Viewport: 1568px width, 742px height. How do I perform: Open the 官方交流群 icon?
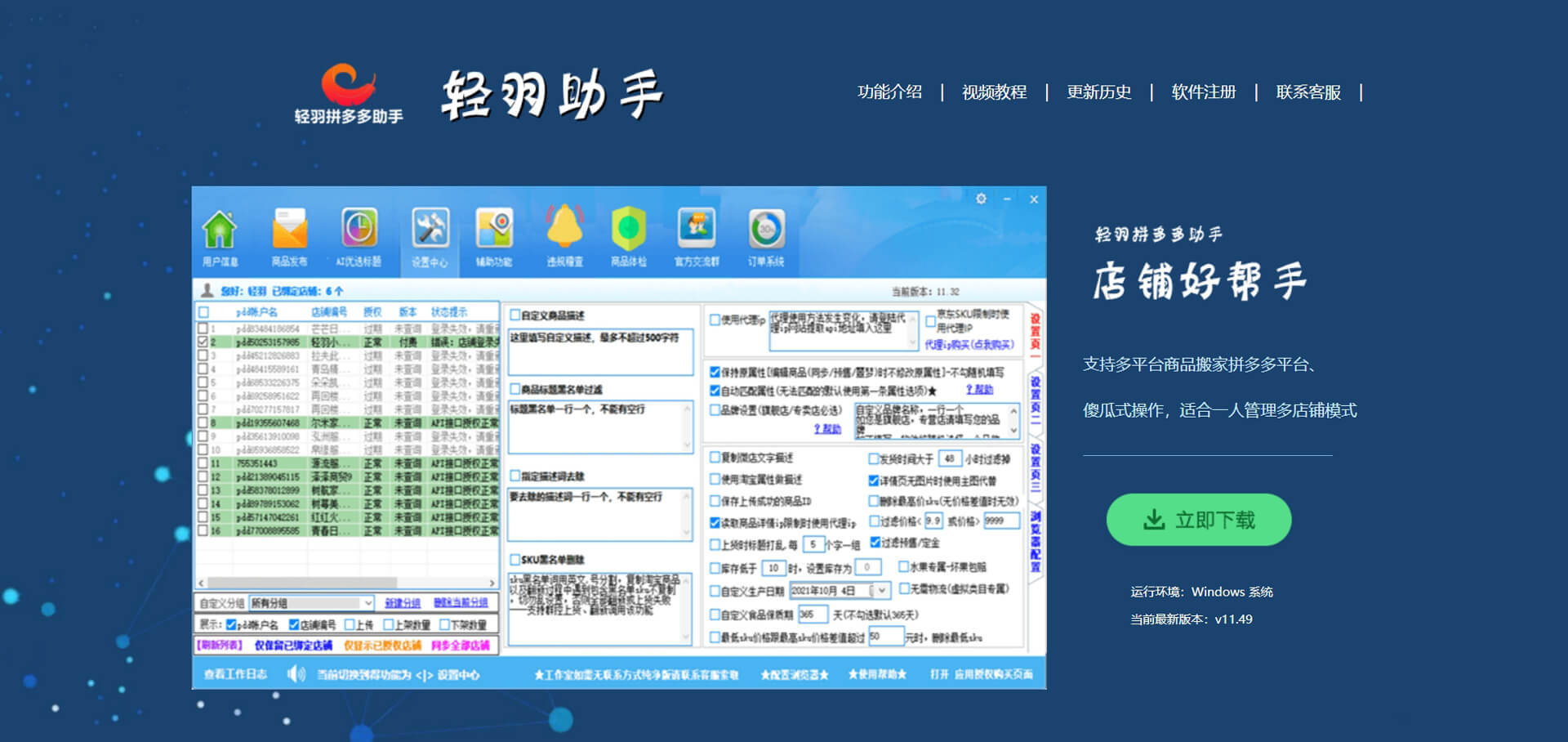click(697, 228)
